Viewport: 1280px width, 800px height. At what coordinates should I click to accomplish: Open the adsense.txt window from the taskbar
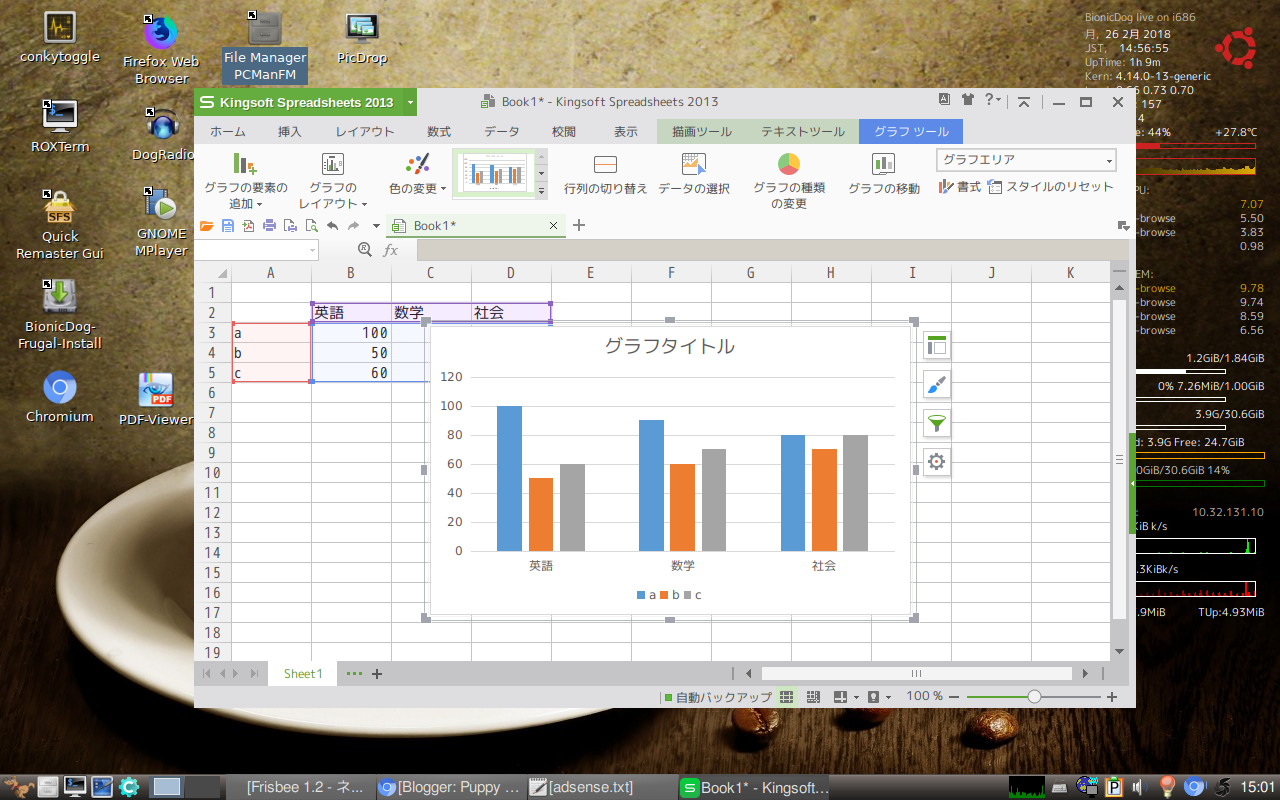click(x=600, y=787)
